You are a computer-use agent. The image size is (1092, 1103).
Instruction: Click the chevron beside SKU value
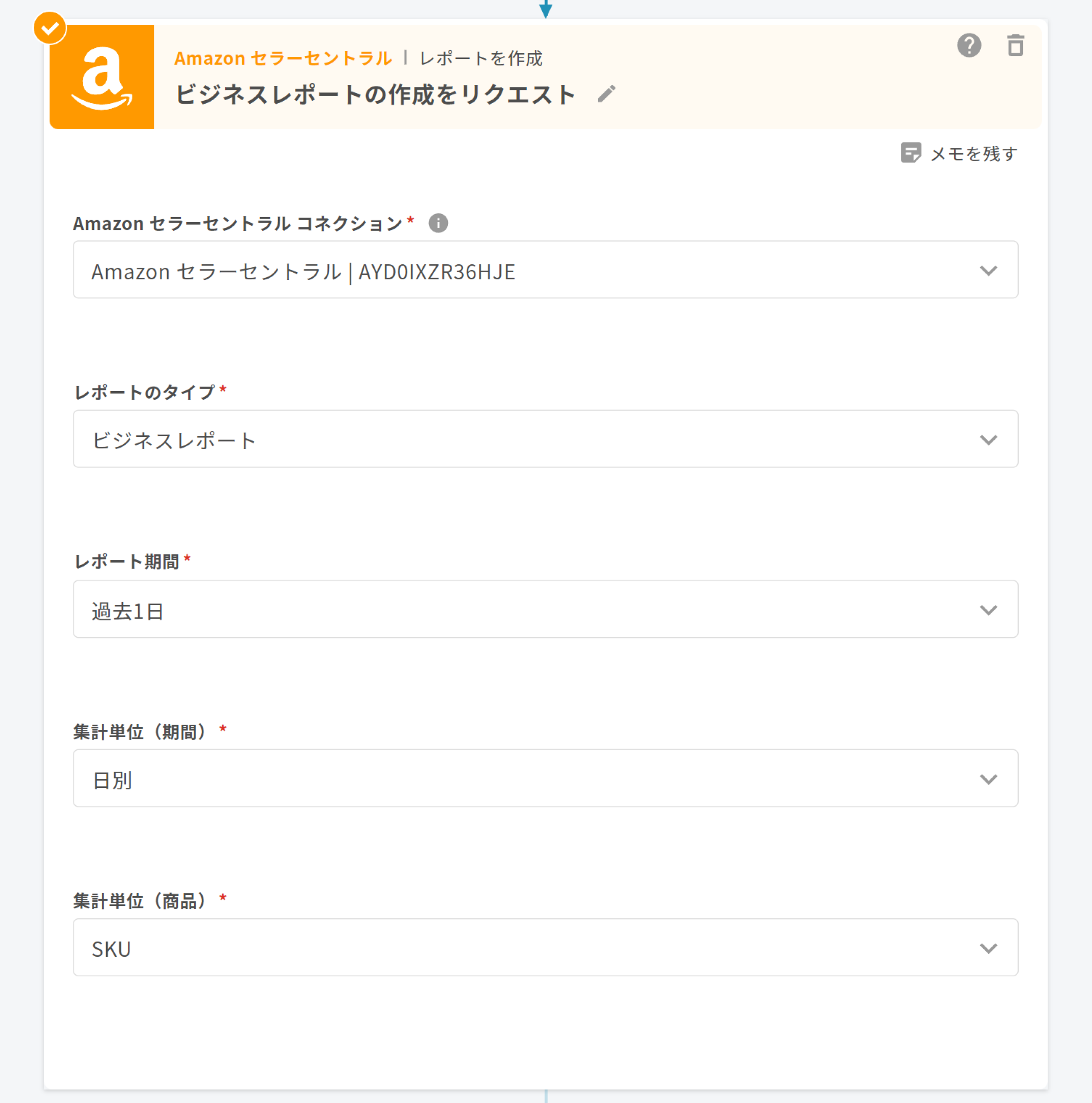(x=988, y=948)
